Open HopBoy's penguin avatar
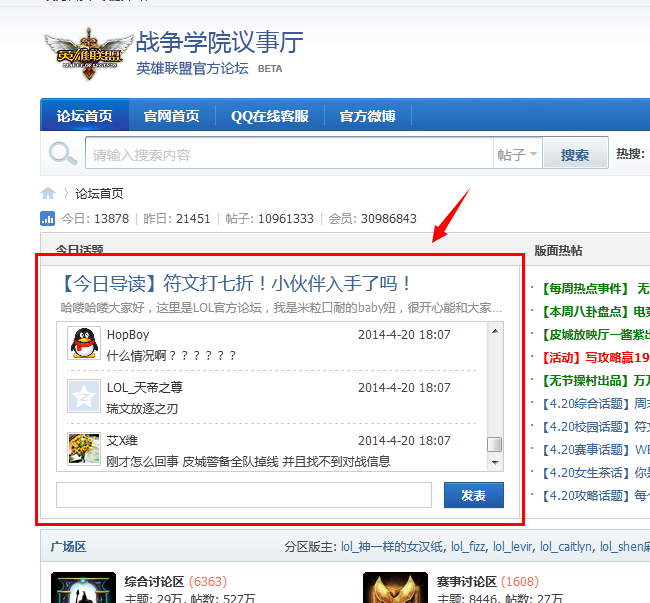 [84, 343]
